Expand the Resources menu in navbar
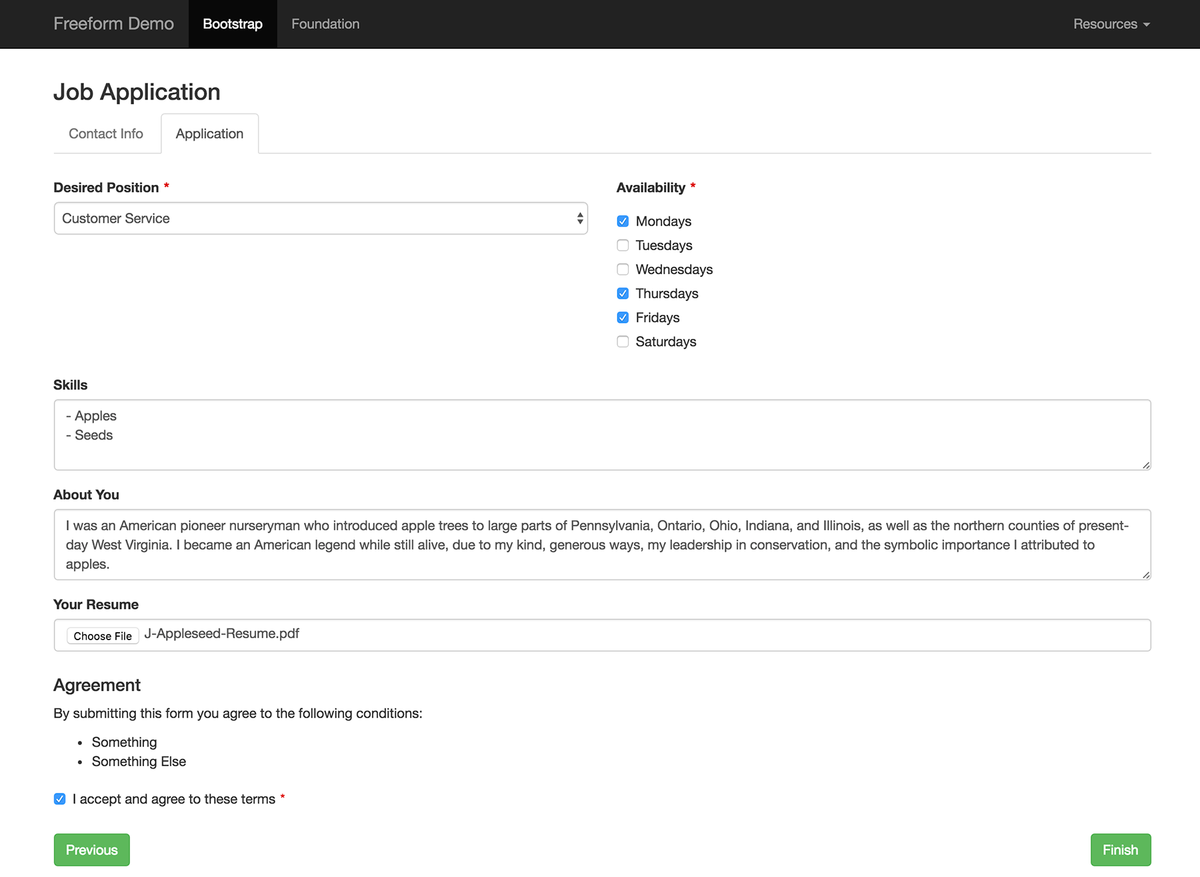This screenshot has height=877, width=1200. (x=1111, y=24)
